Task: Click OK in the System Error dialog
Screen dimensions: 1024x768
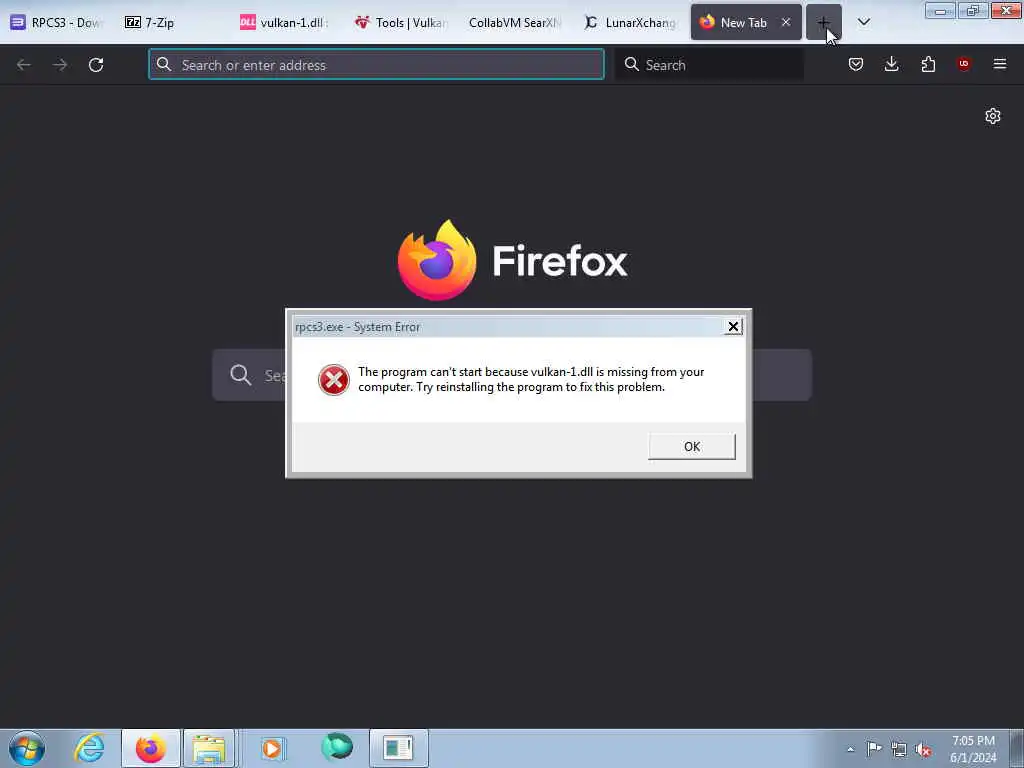Action: coord(692,447)
